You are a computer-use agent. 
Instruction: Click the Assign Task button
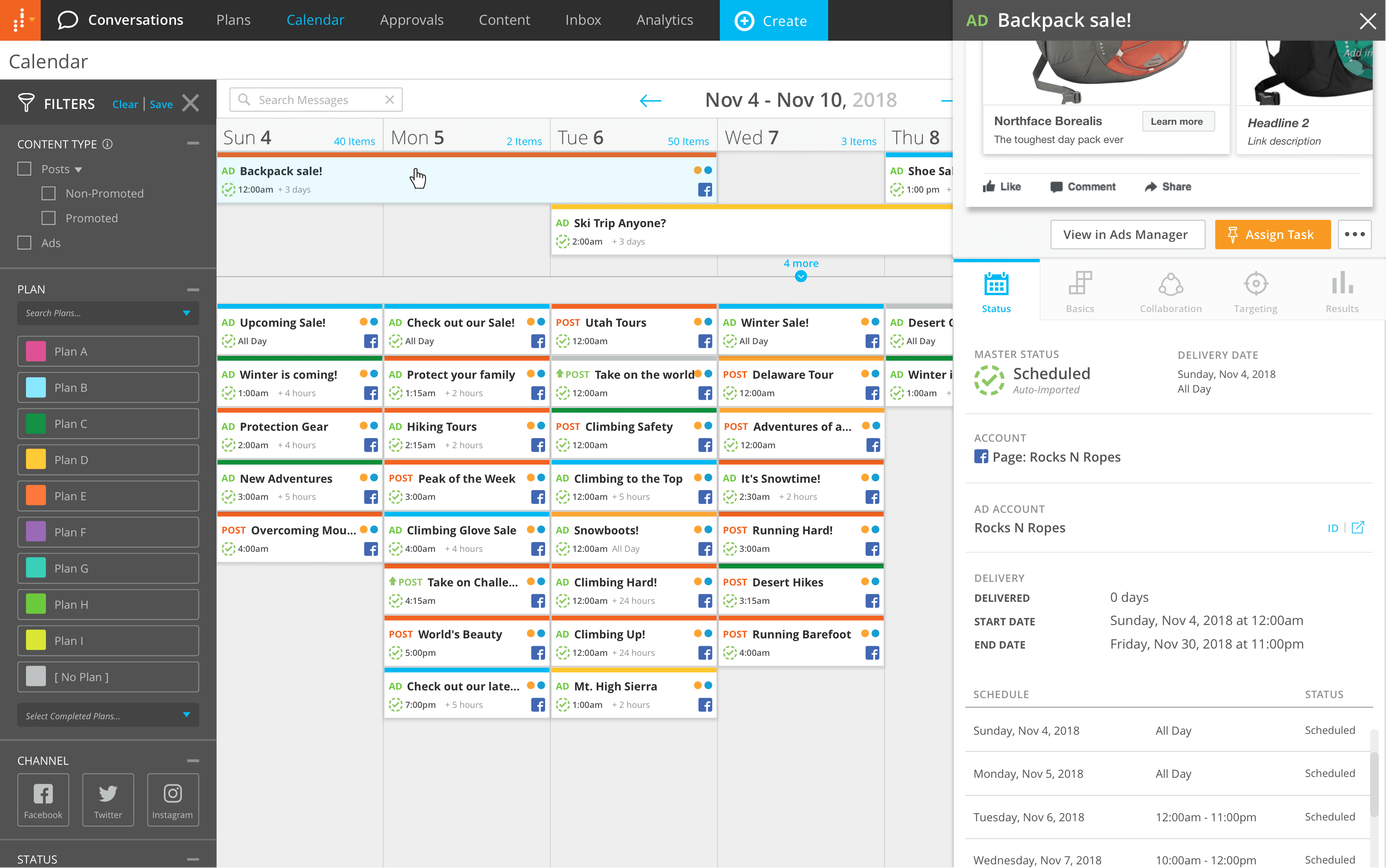click(1272, 234)
